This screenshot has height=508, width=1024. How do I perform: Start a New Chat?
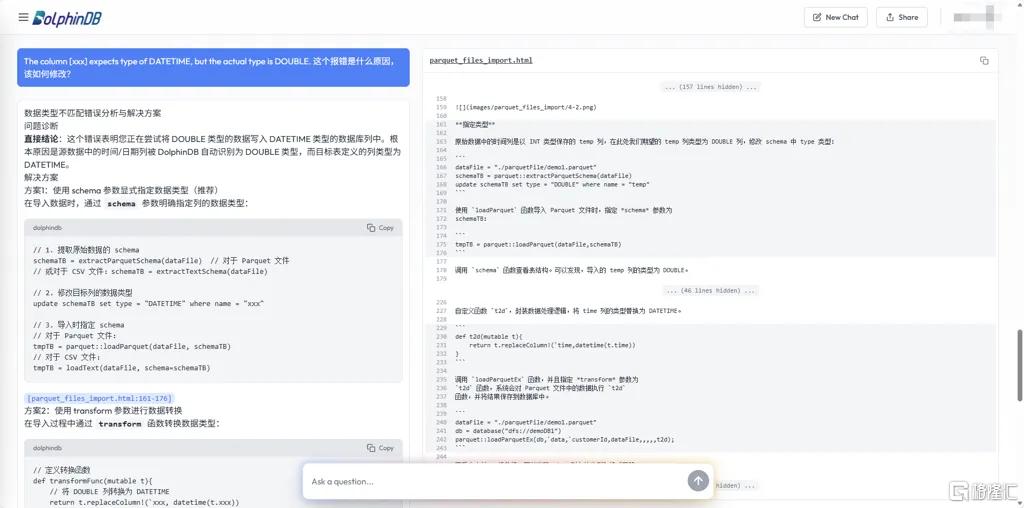point(835,18)
